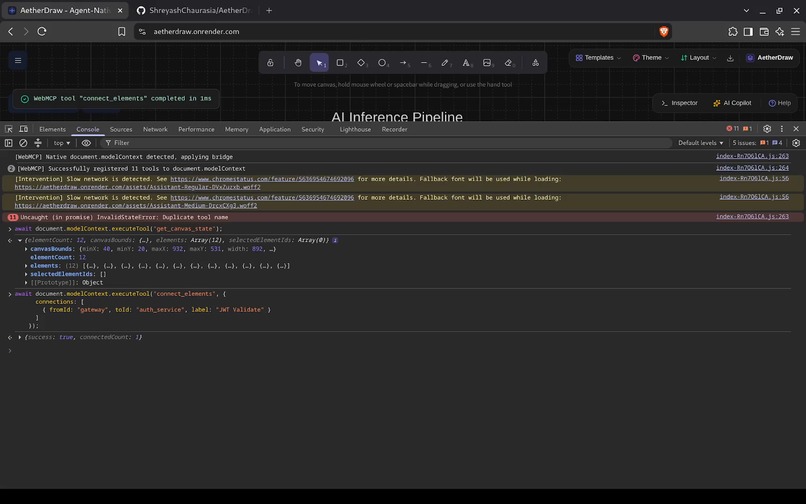Open the Theme dropdown
This screenshot has width=806, height=504.
(x=650, y=58)
